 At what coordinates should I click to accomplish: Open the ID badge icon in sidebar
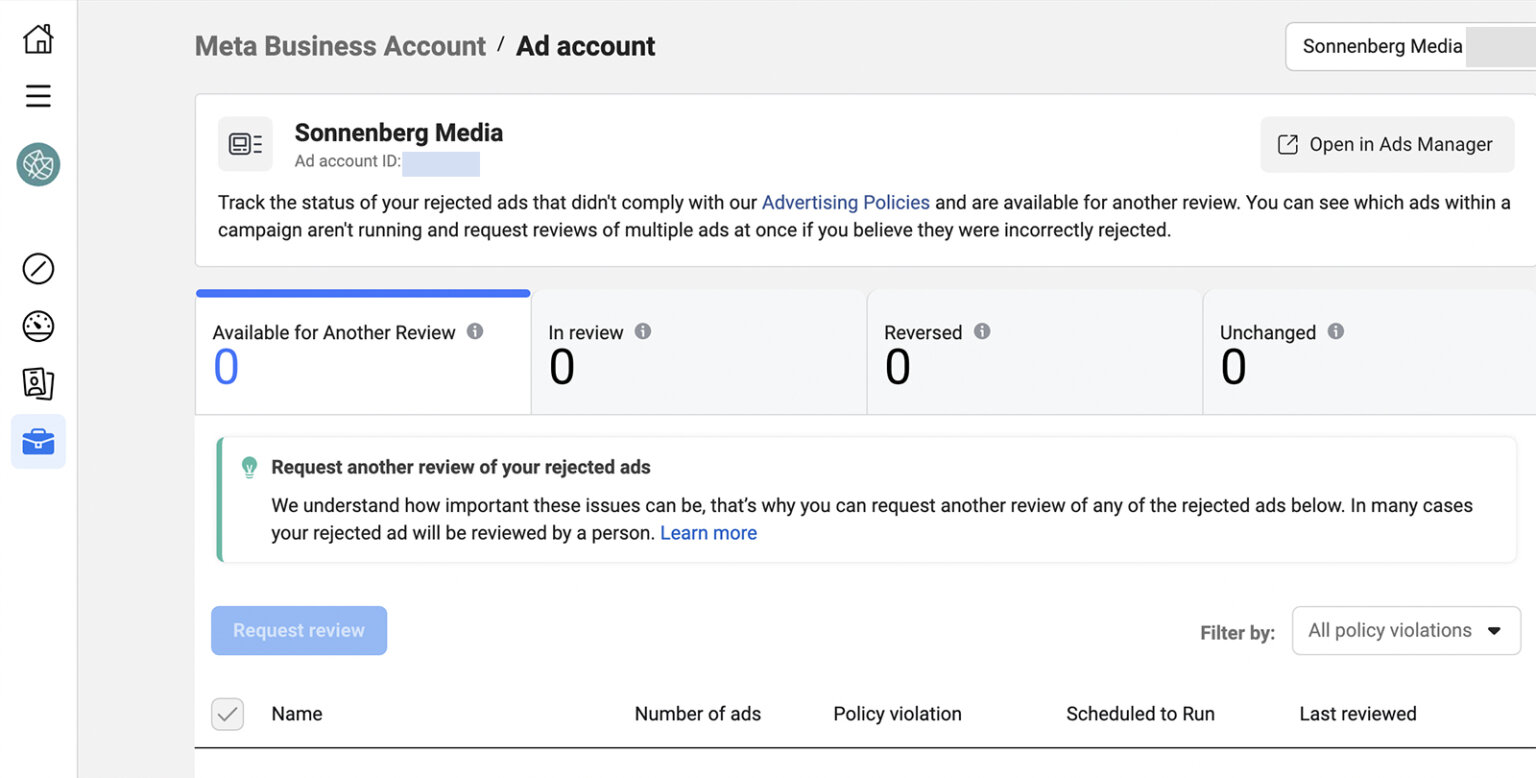(38, 383)
